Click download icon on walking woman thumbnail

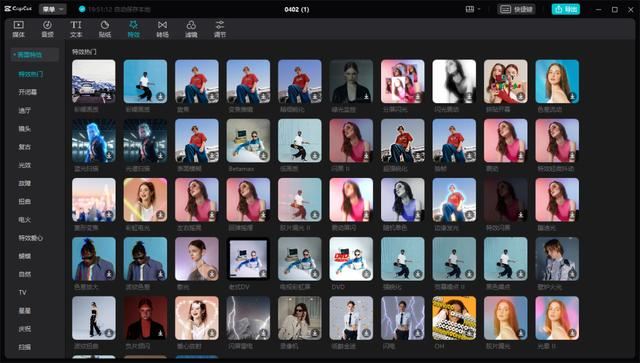click(109, 333)
